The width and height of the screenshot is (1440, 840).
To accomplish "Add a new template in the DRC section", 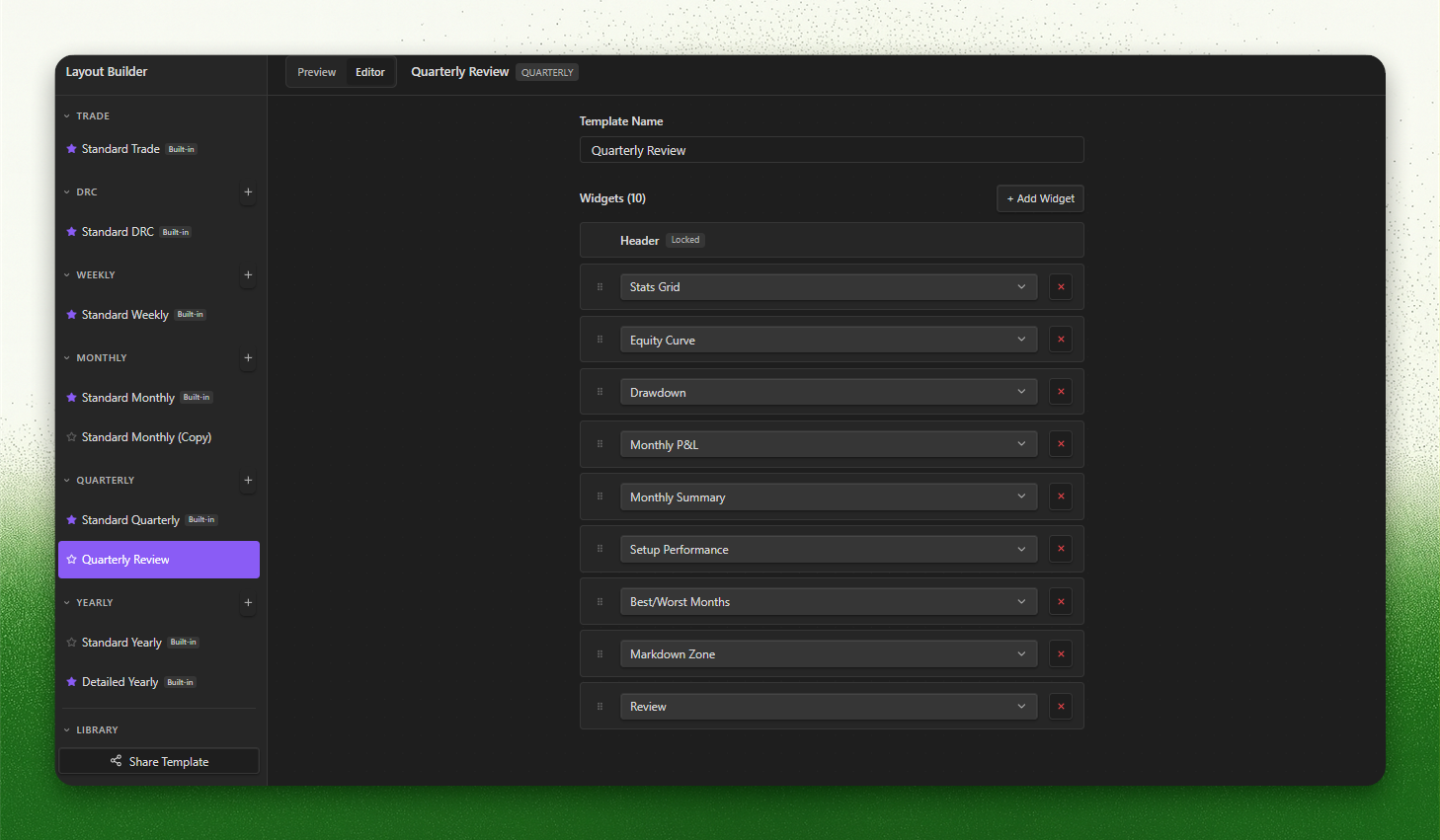I will click(x=248, y=192).
